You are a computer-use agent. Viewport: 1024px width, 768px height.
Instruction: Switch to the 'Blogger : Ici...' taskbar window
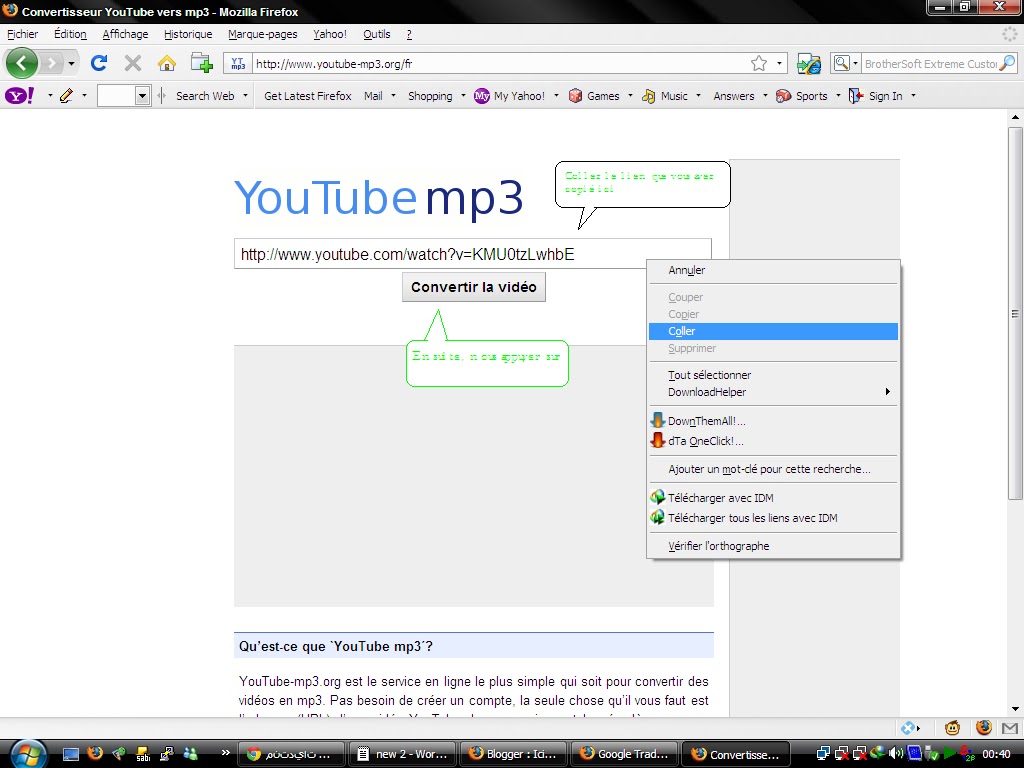pyautogui.click(x=514, y=754)
